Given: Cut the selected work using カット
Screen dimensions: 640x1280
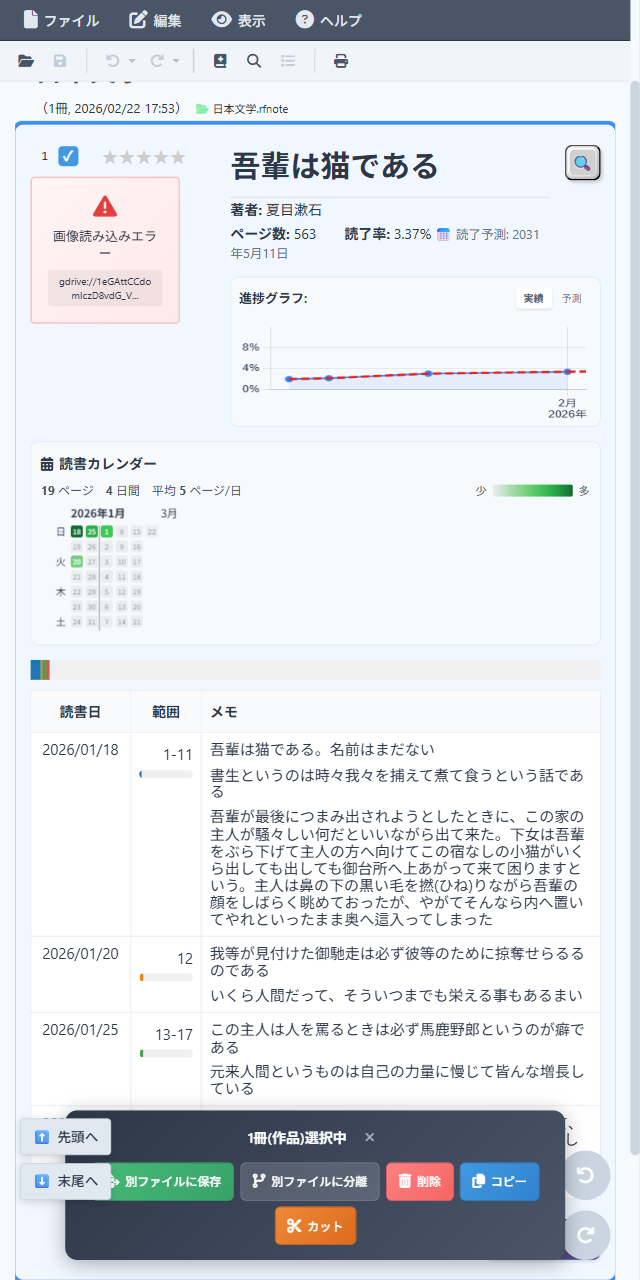Looking at the screenshot, I should click(x=315, y=1225).
